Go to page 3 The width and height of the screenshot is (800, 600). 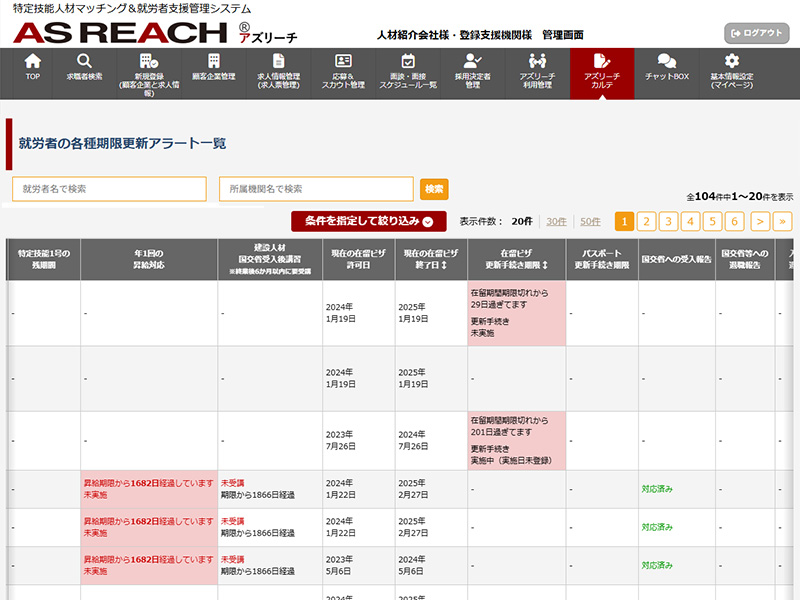pyautogui.click(x=668, y=221)
